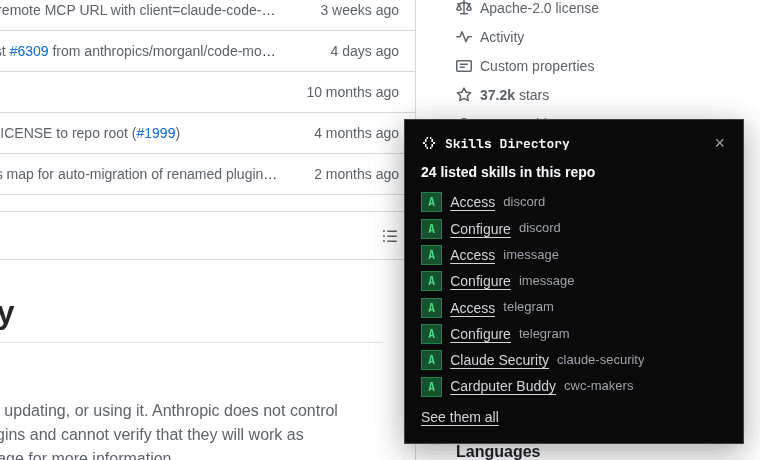This screenshot has height=460, width=760.
Task: Click the A grade badge beside Configure imessage
Action: (431, 281)
